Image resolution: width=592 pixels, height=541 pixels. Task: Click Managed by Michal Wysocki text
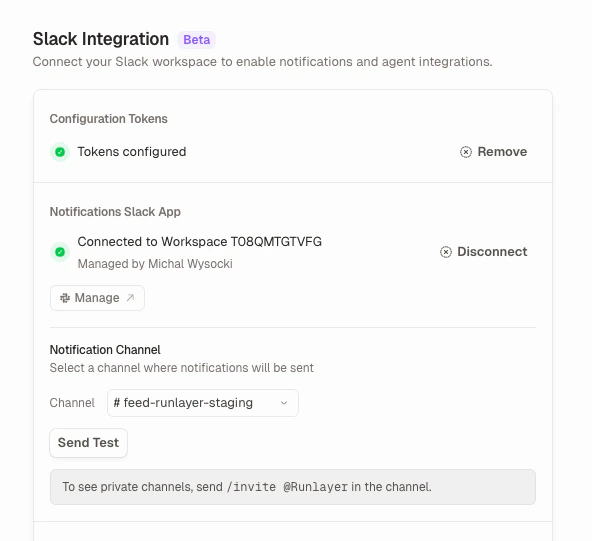tap(155, 264)
